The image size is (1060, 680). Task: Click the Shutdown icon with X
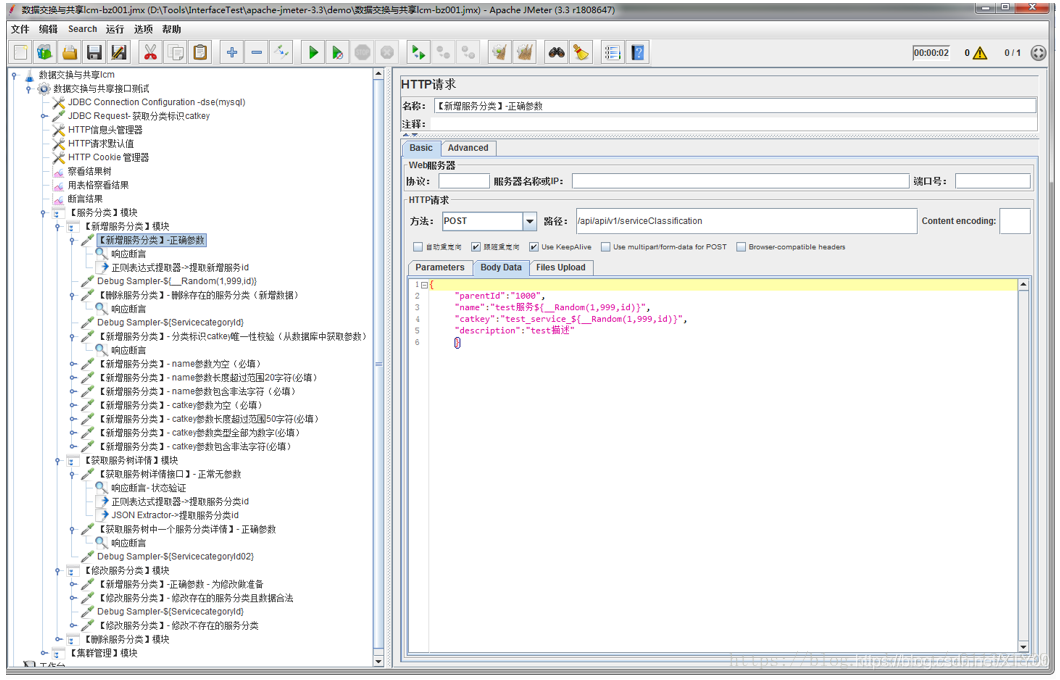[387, 52]
